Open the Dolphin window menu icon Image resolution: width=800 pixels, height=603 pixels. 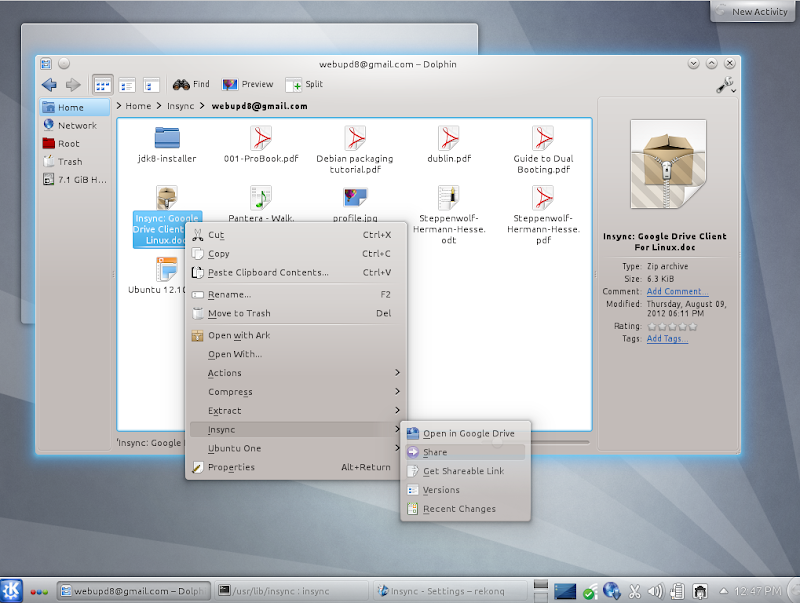(46, 63)
